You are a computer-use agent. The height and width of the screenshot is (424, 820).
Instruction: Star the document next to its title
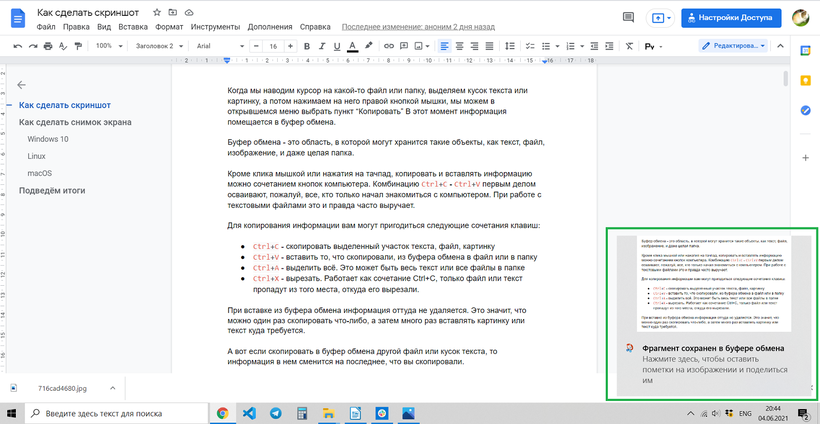(158, 11)
